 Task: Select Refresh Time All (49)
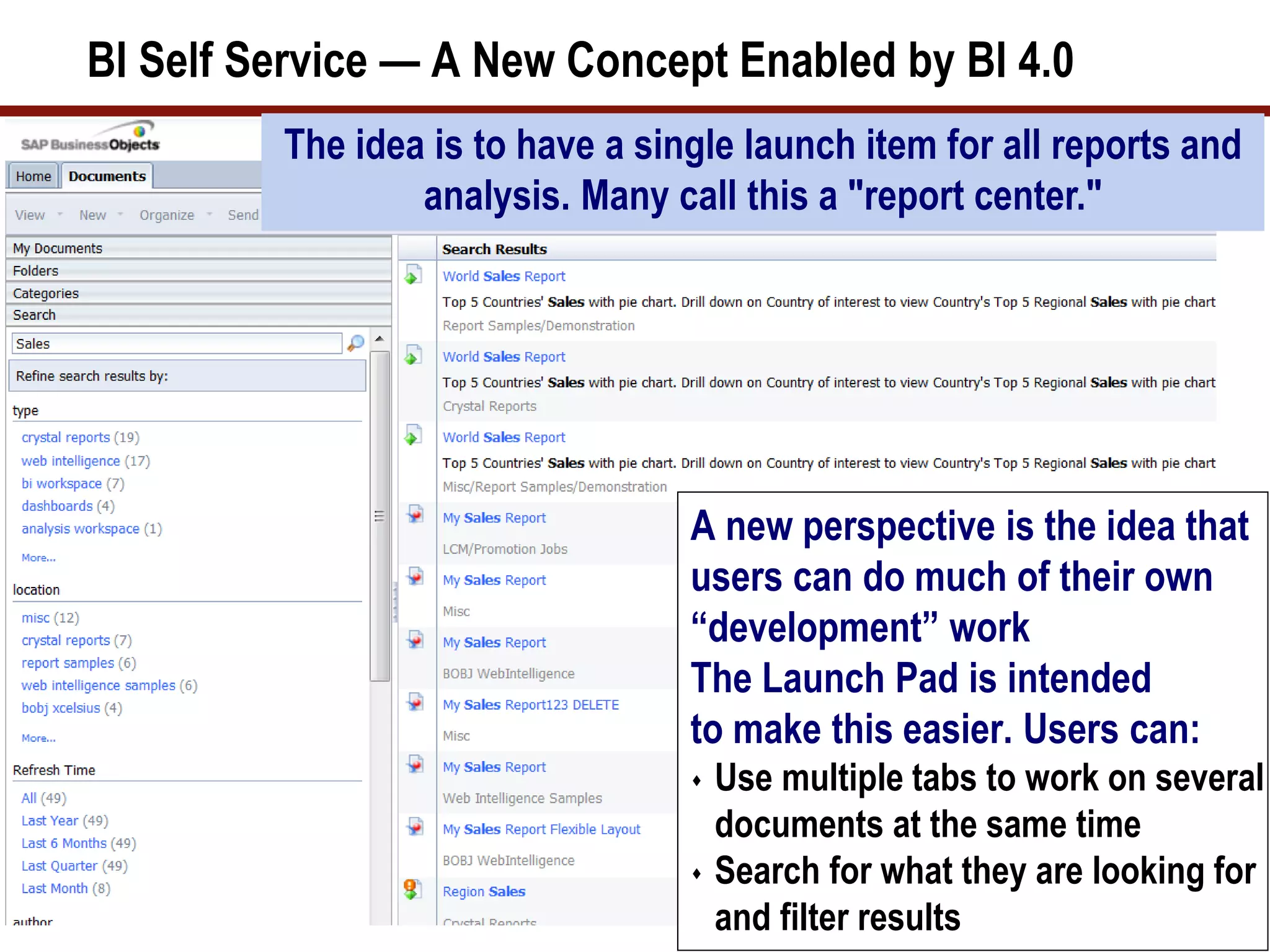pyautogui.click(x=43, y=798)
